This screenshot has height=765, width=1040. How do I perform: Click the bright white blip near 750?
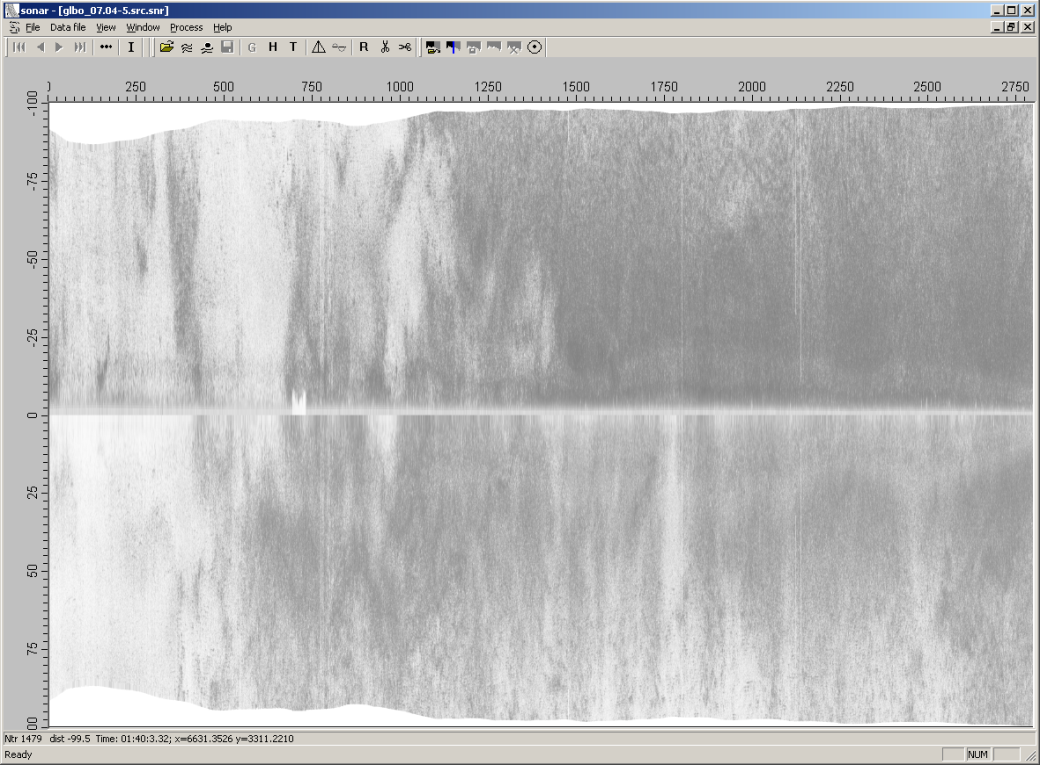point(298,402)
